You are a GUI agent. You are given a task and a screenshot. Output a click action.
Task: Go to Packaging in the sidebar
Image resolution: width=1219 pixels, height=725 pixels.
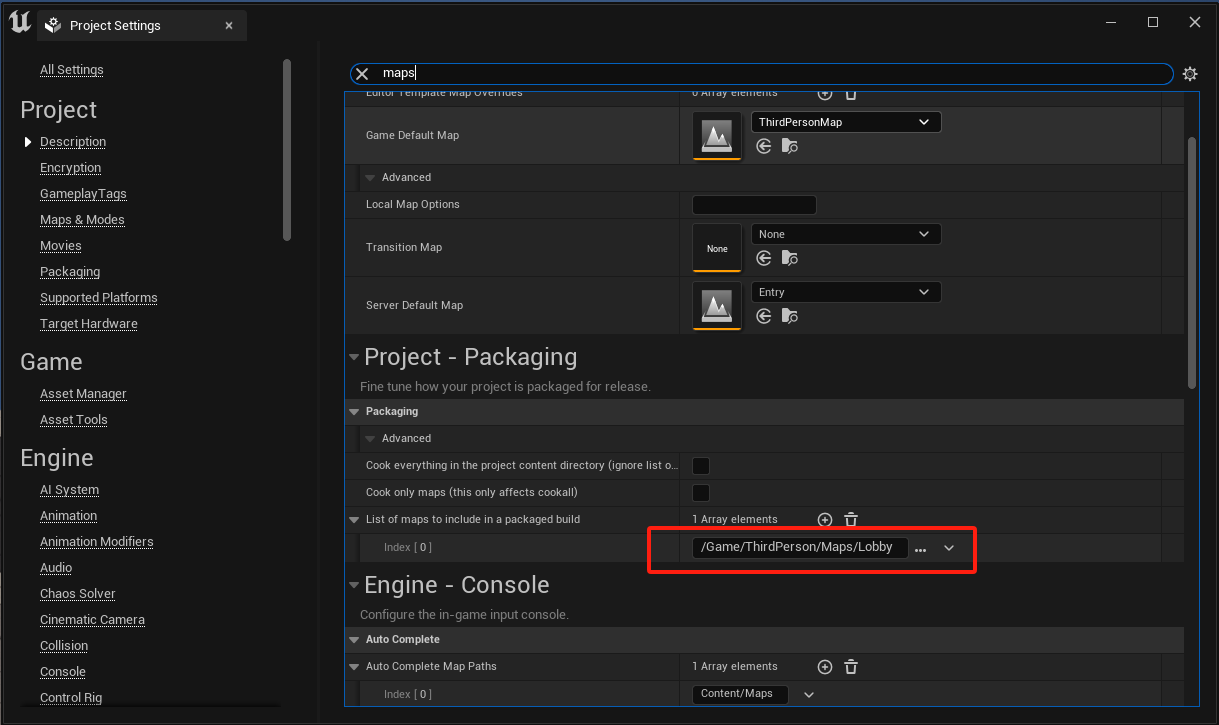[x=70, y=272]
